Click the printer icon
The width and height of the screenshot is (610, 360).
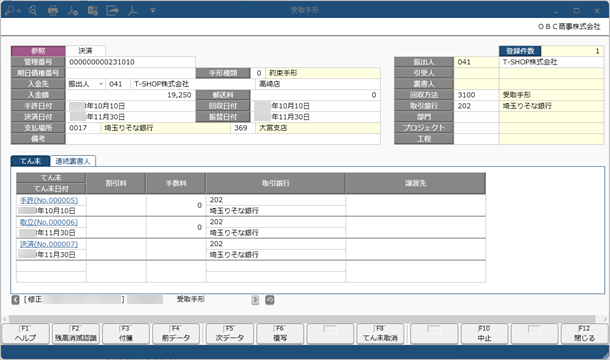(x=53, y=11)
